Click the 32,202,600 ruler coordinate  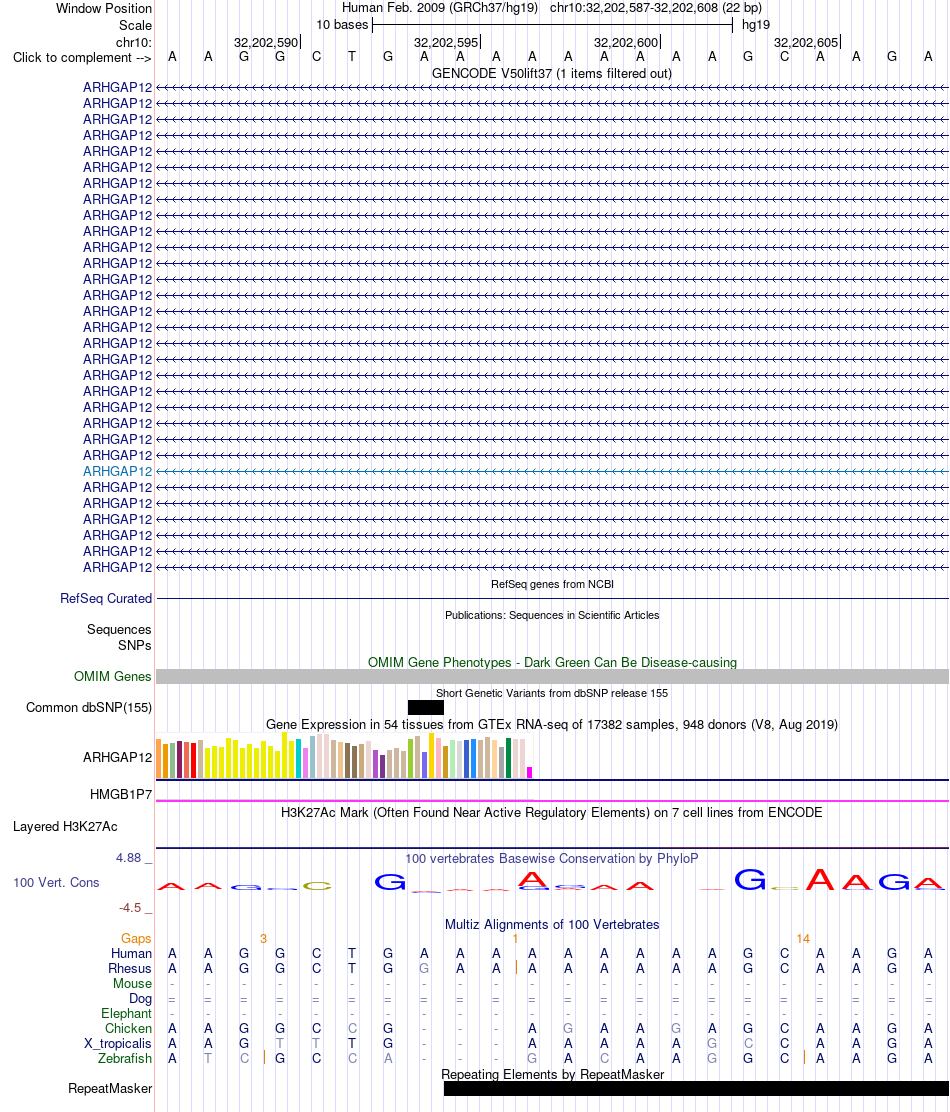tap(626, 43)
